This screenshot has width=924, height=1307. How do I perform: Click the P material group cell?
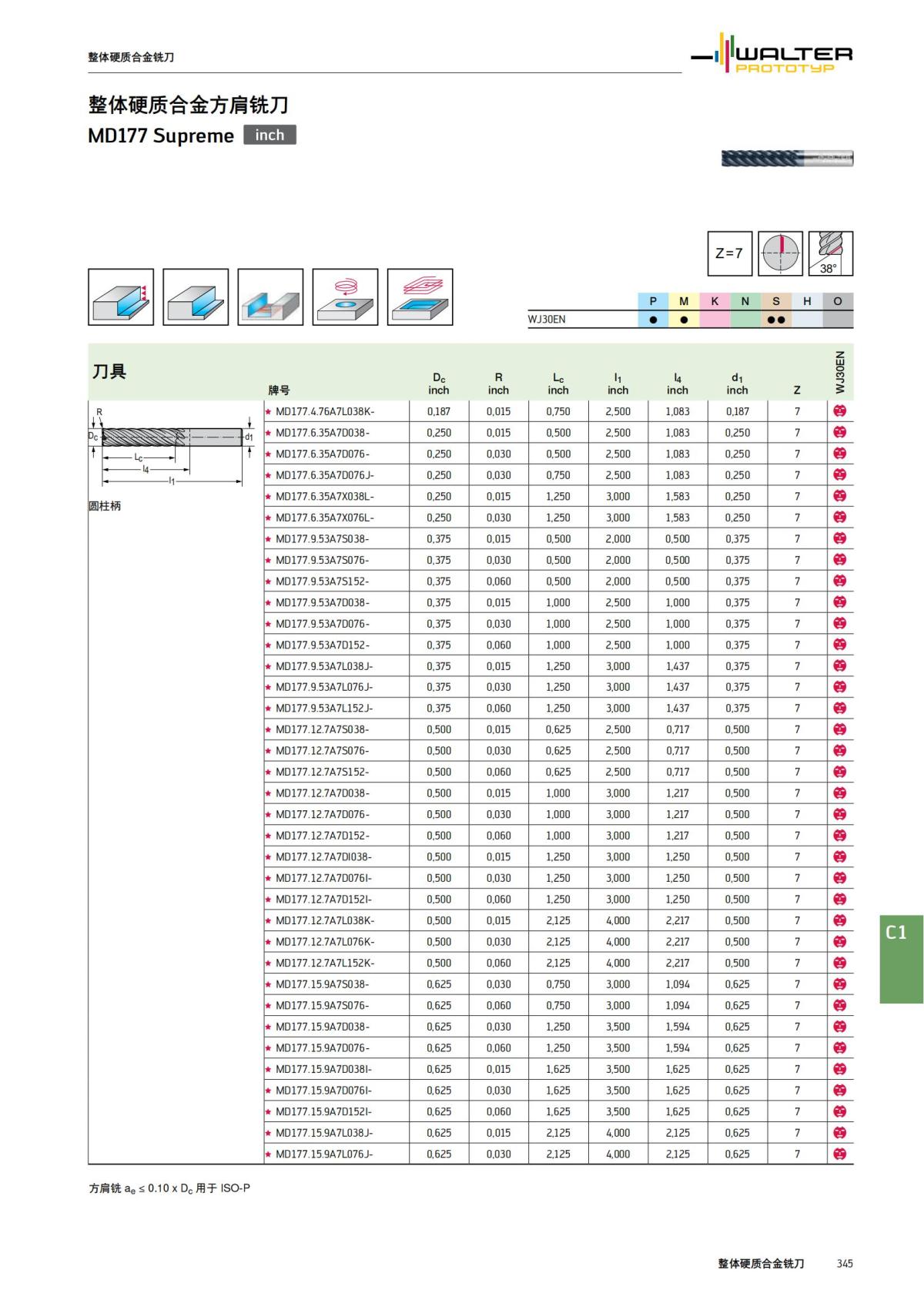(x=653, y=301)
